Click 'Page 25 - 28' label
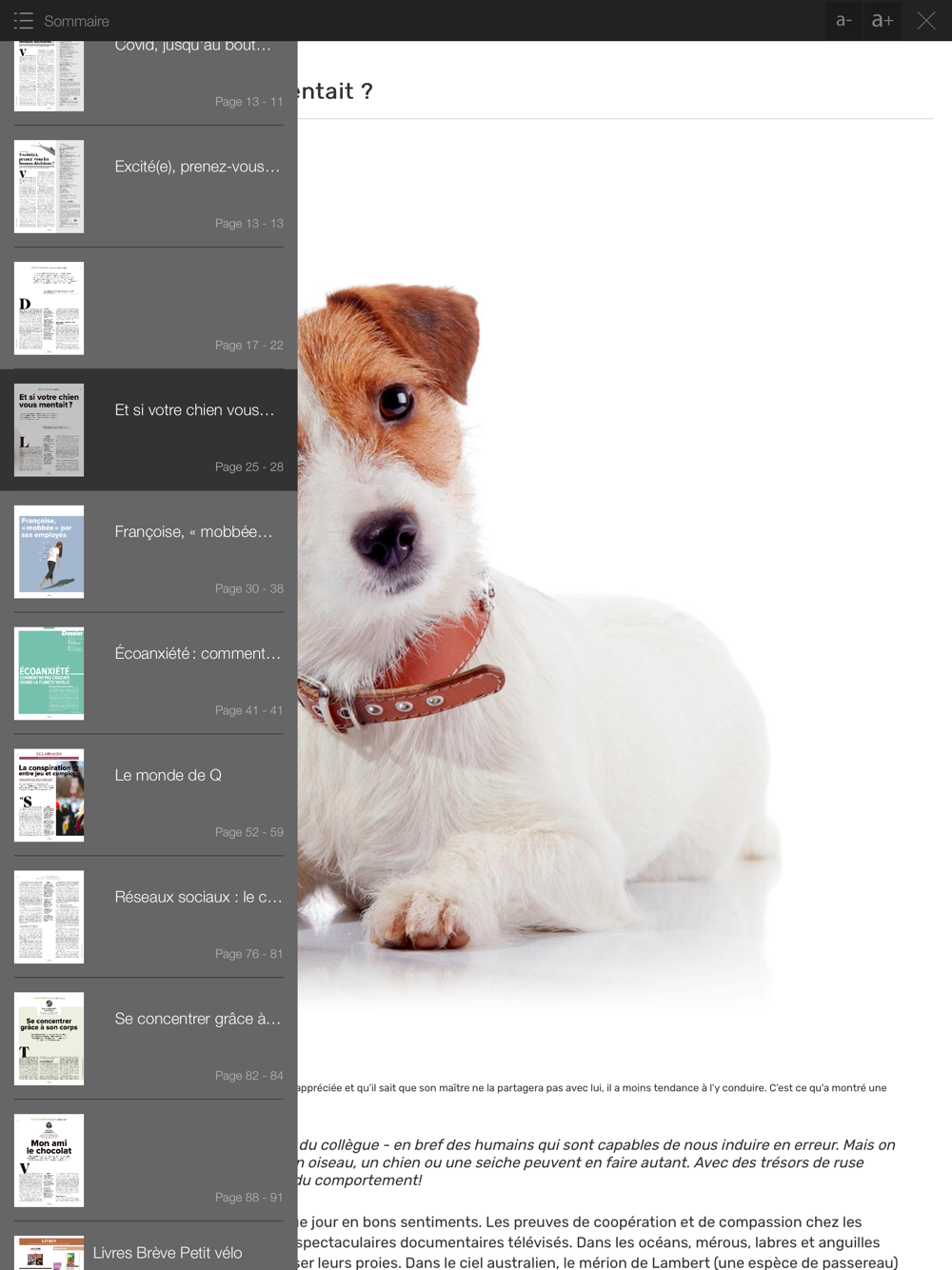 click(x=248, y=467)
